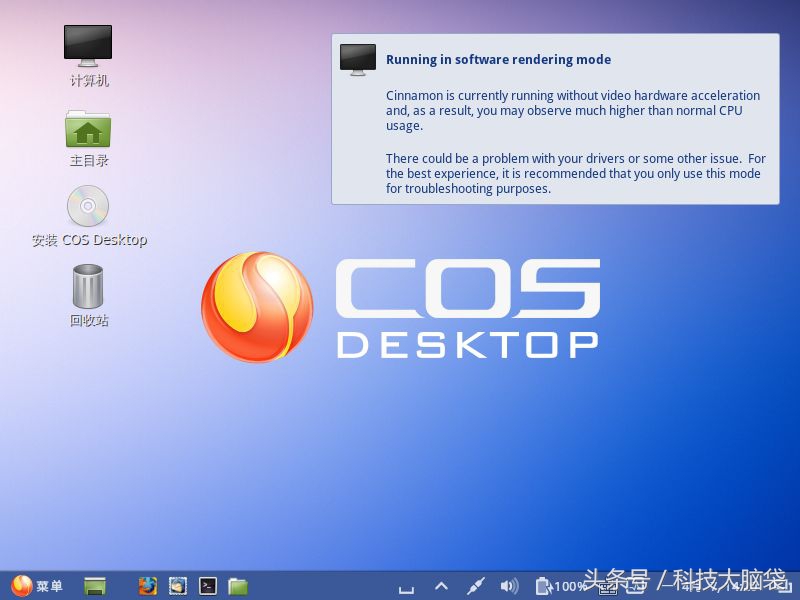This screenshot has width=800, height=600.
Task: Open the 菜单 start menu
Action: click(37, 586)
